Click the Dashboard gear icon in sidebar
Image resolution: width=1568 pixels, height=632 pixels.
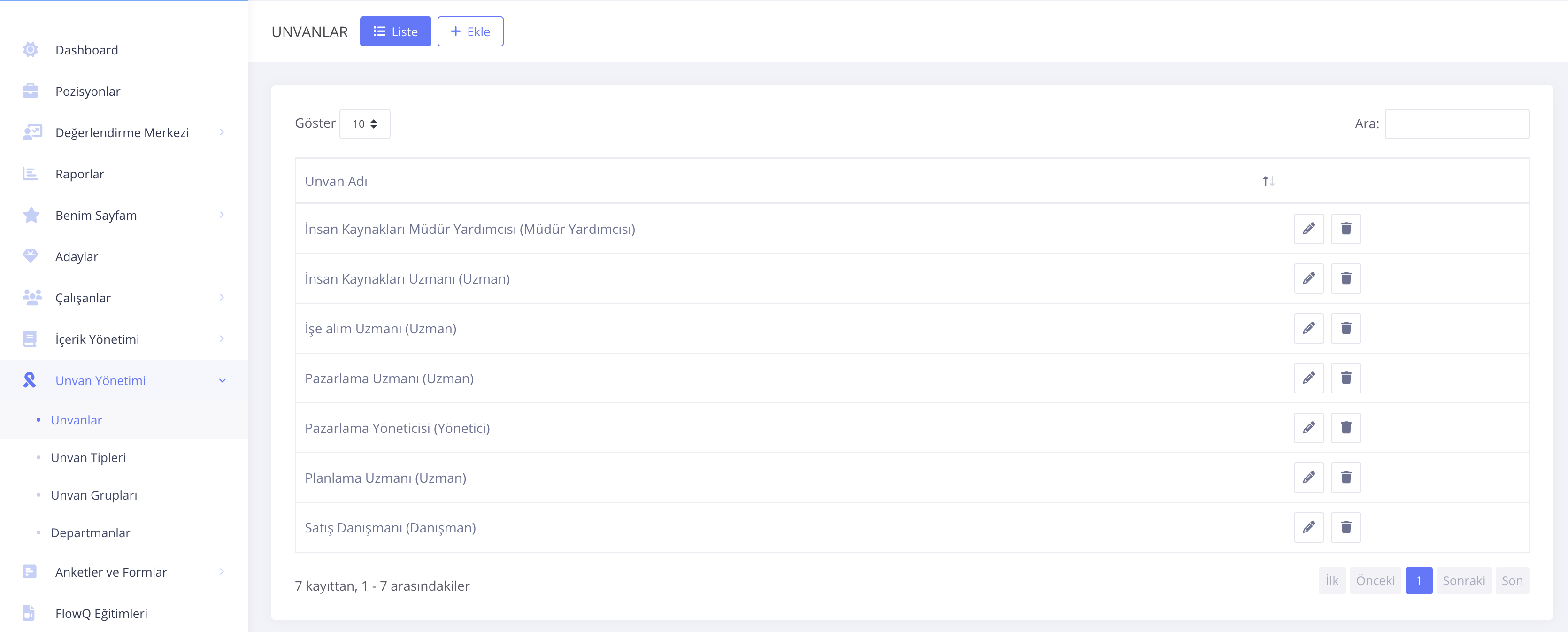tap(31, 50)
